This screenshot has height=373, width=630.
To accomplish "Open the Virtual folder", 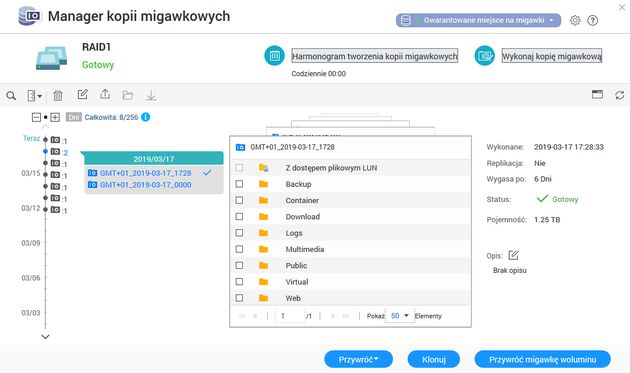I will 297,282.
